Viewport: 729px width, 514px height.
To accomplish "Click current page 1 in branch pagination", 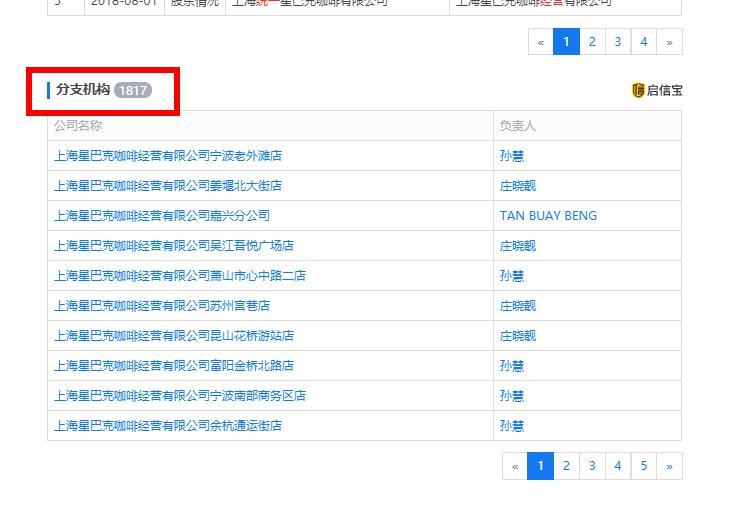I will (540, 466).
